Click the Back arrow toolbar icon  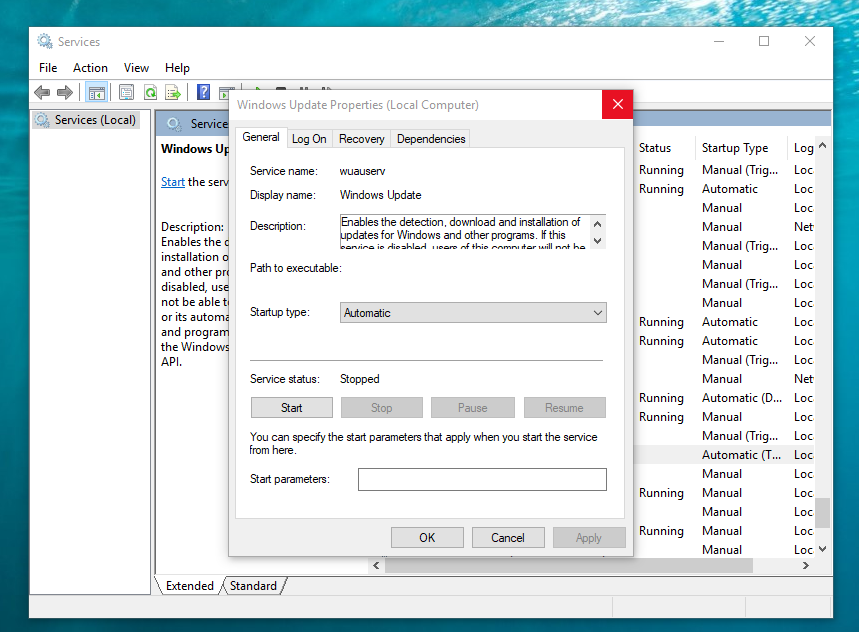(42, 92)
